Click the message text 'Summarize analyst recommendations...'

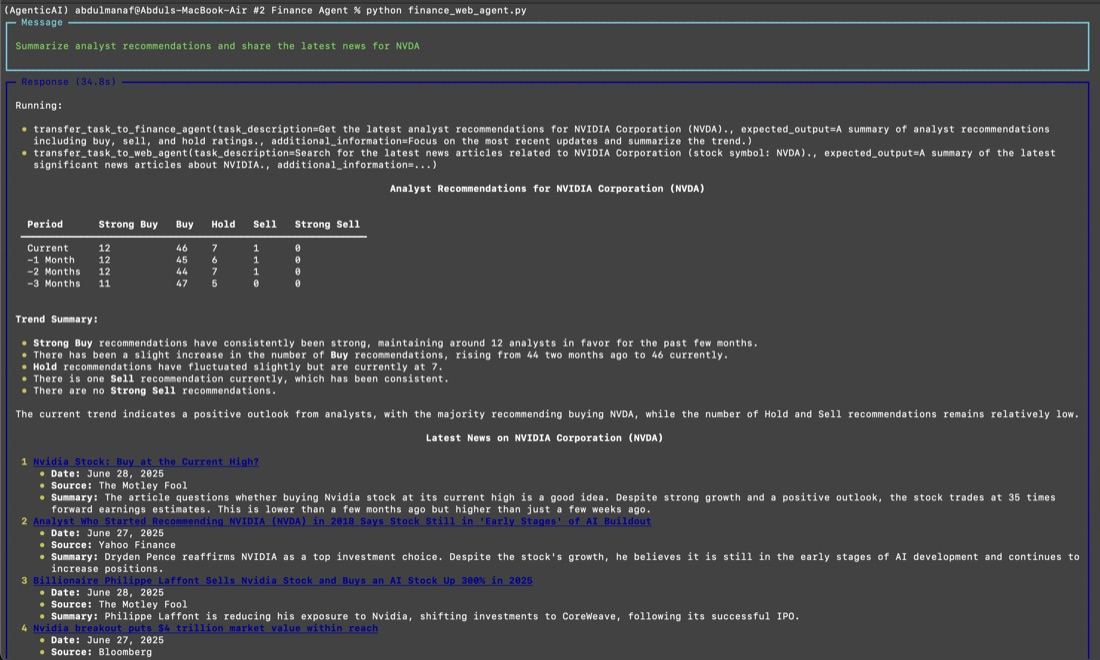tap(217, 46)
